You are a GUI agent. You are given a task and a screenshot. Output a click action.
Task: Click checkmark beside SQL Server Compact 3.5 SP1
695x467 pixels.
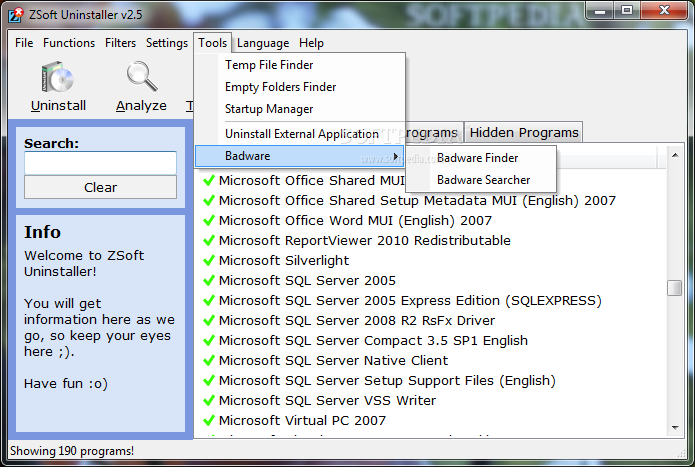point(209,341)
